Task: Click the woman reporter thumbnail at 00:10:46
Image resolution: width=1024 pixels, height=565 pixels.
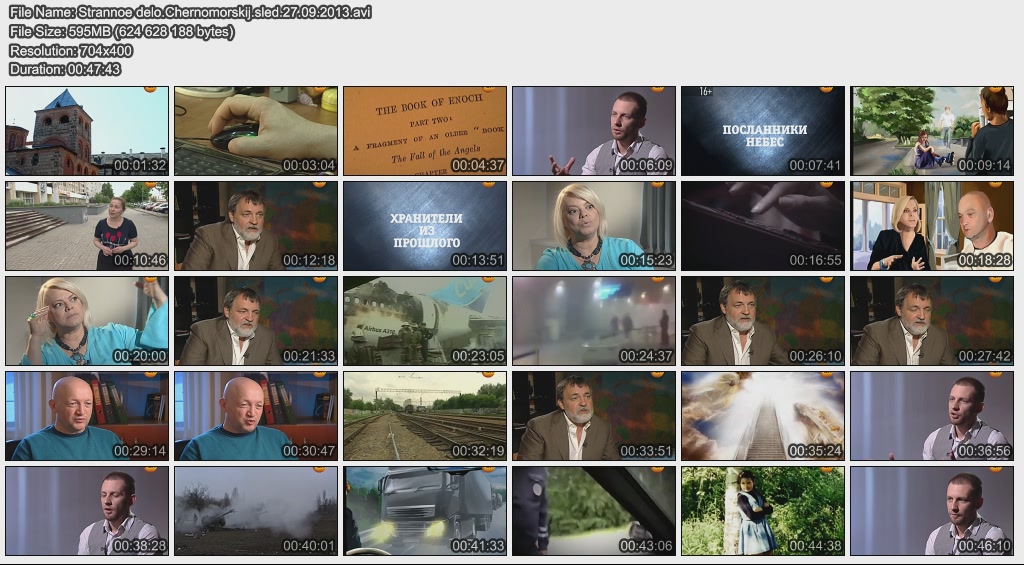Action: point(86,225)
